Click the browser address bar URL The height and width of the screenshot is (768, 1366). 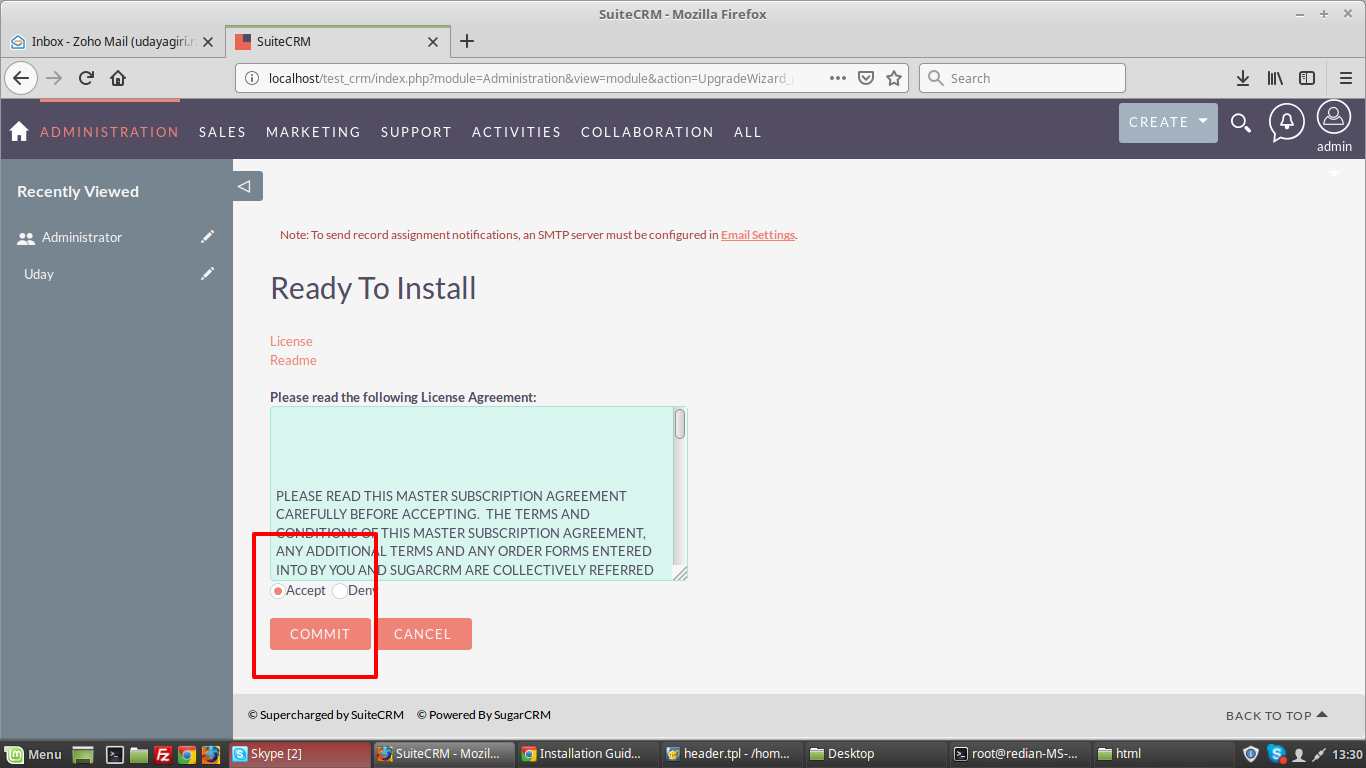point(530,78)
